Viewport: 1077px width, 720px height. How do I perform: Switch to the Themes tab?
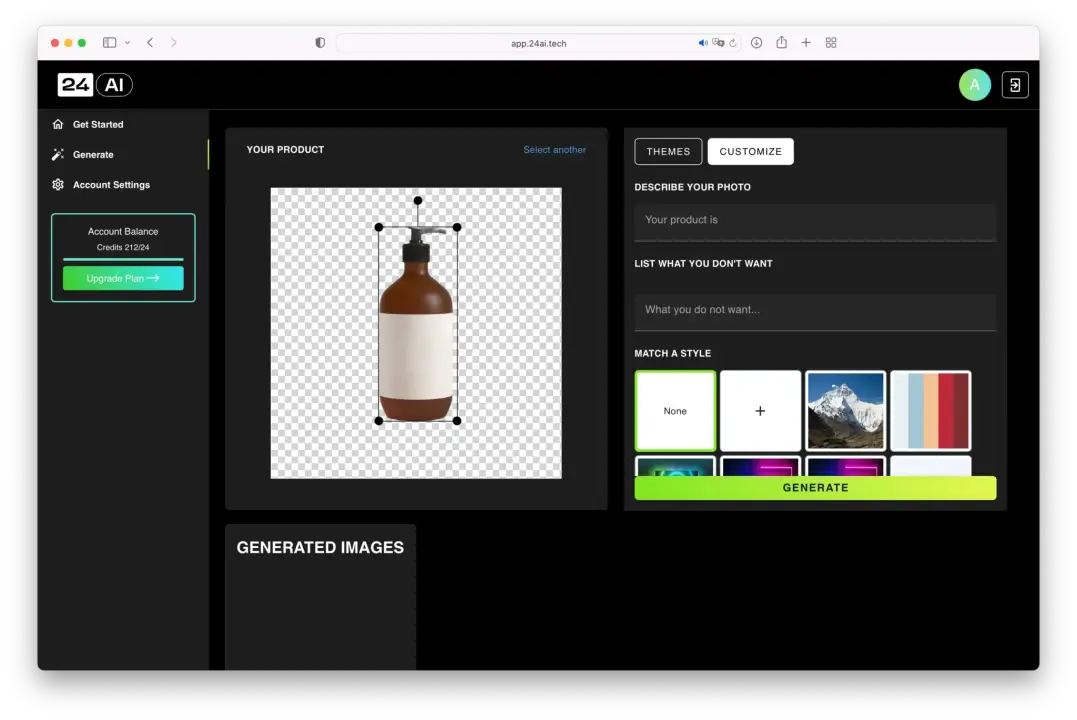pos(668,151)
